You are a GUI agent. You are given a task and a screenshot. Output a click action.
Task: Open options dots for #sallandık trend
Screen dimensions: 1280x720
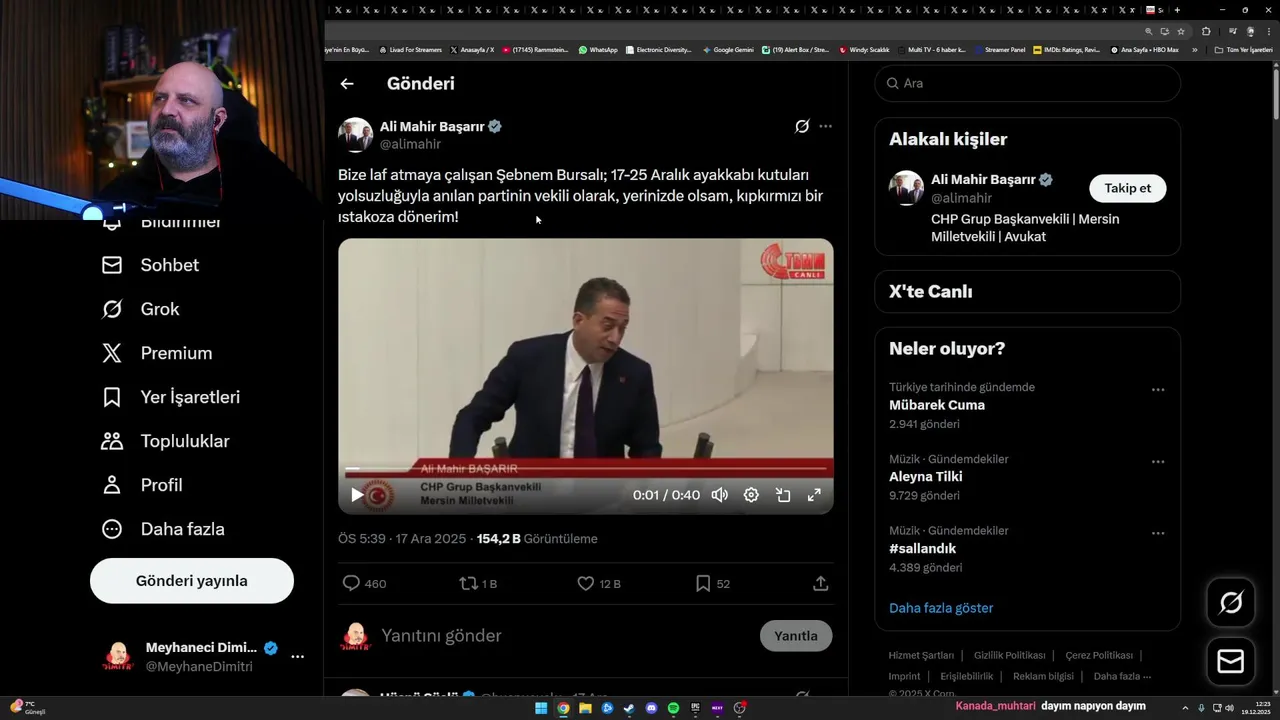[1158, 534]
